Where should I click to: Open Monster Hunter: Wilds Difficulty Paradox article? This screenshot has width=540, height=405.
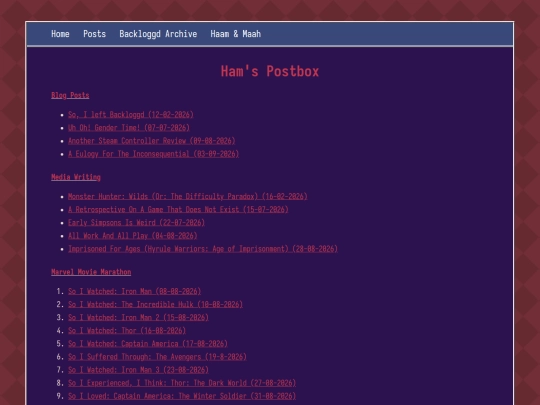(x=188, y=196)
